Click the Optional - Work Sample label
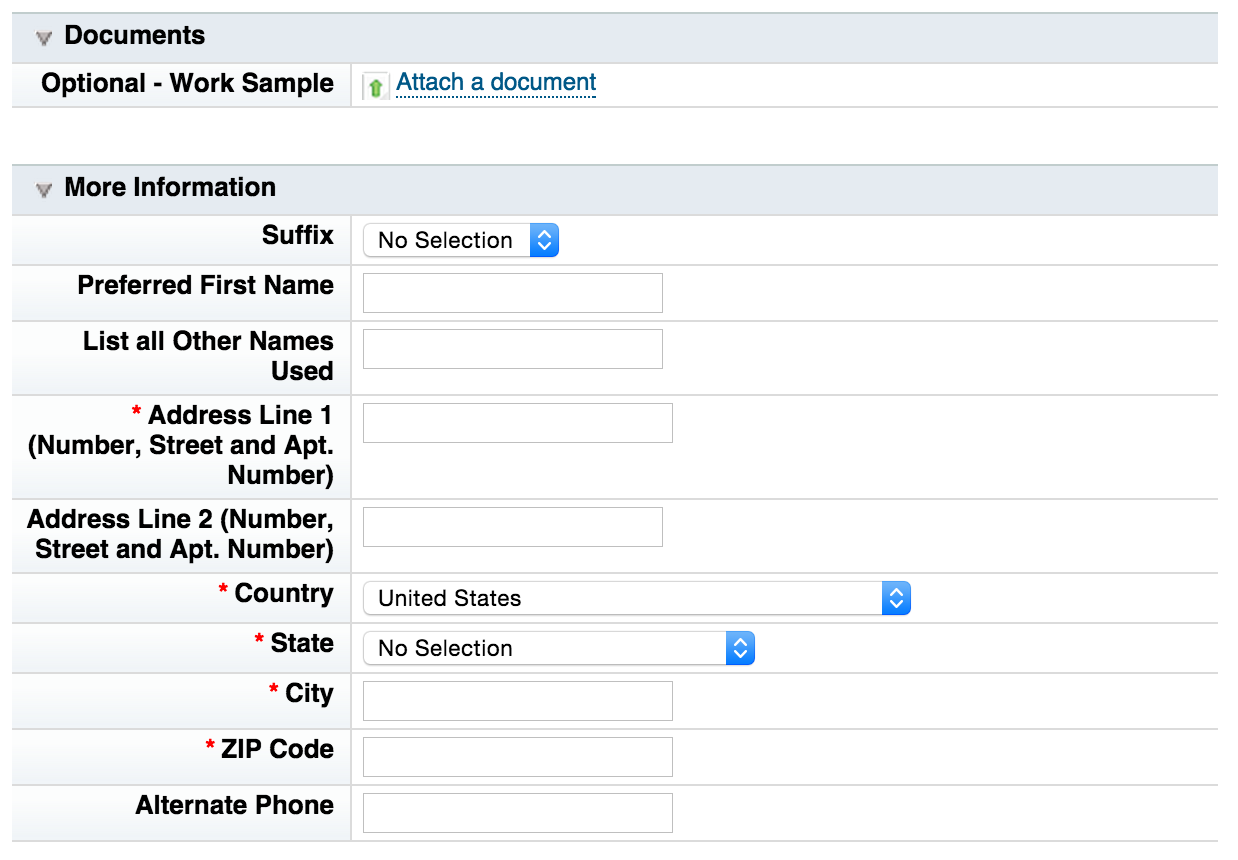 pyautogui.click(x=187, y=84)
